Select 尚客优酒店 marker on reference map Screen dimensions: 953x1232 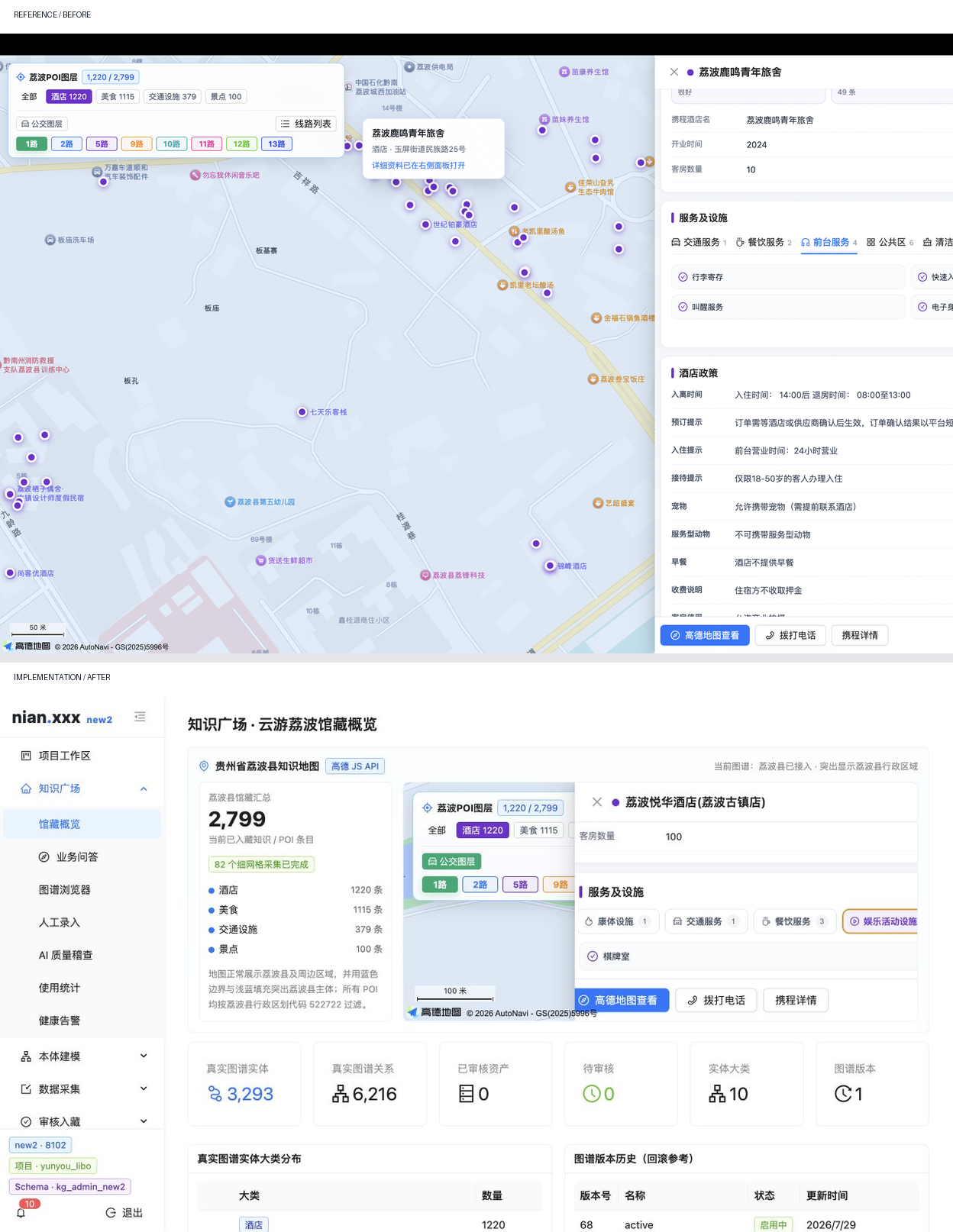pos(10,572)
